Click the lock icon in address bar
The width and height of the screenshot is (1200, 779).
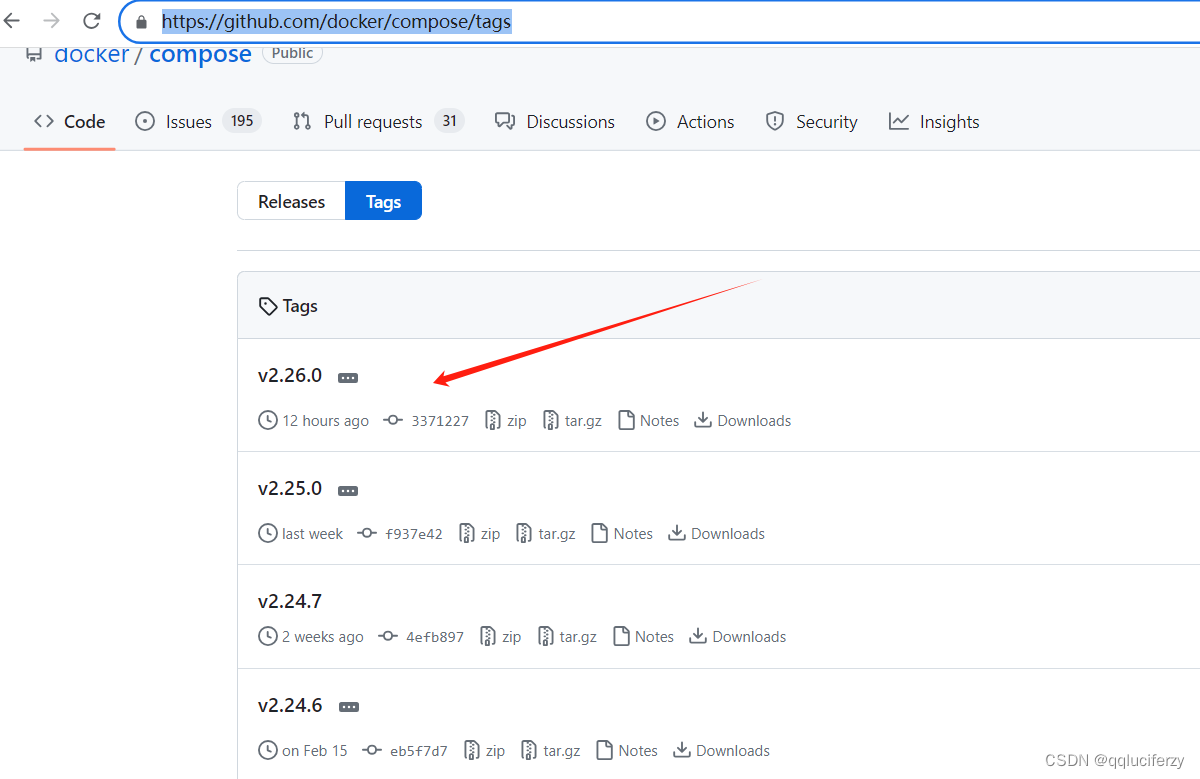click(141, 21)
